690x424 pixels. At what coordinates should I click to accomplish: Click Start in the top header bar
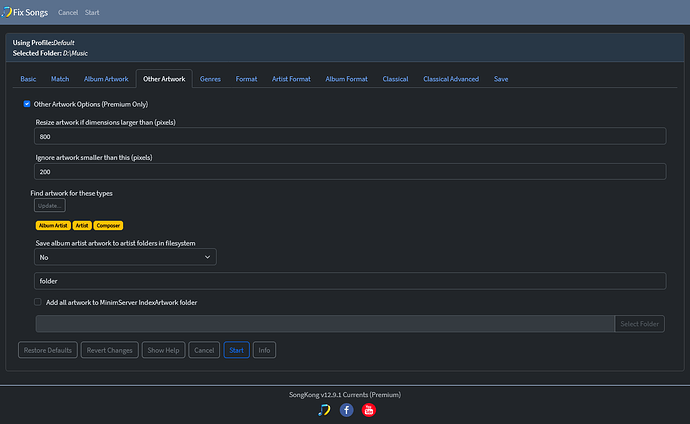[x=92, y=12]
